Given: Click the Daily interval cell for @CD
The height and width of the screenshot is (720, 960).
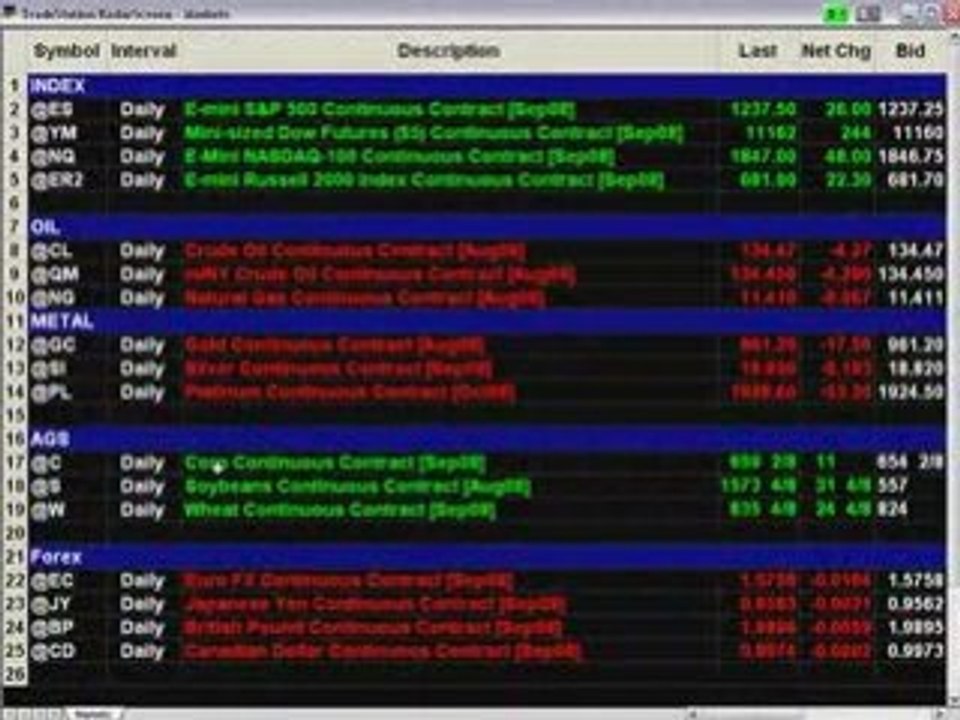Looking at the screenshot, I should (x=143, y=651).
